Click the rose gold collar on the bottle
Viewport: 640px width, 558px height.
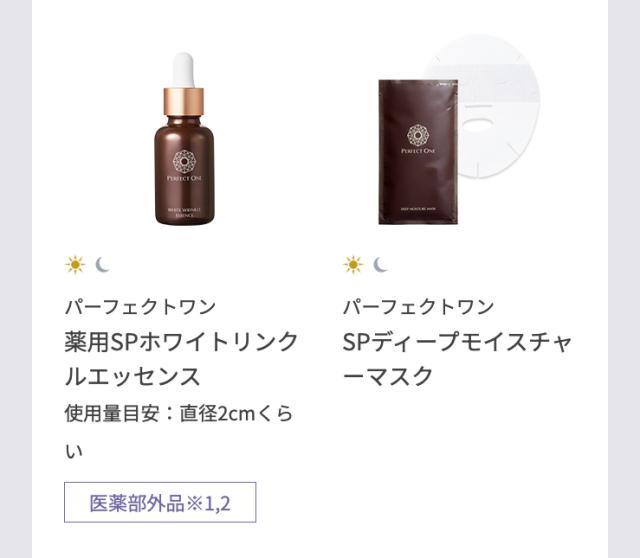183,101
